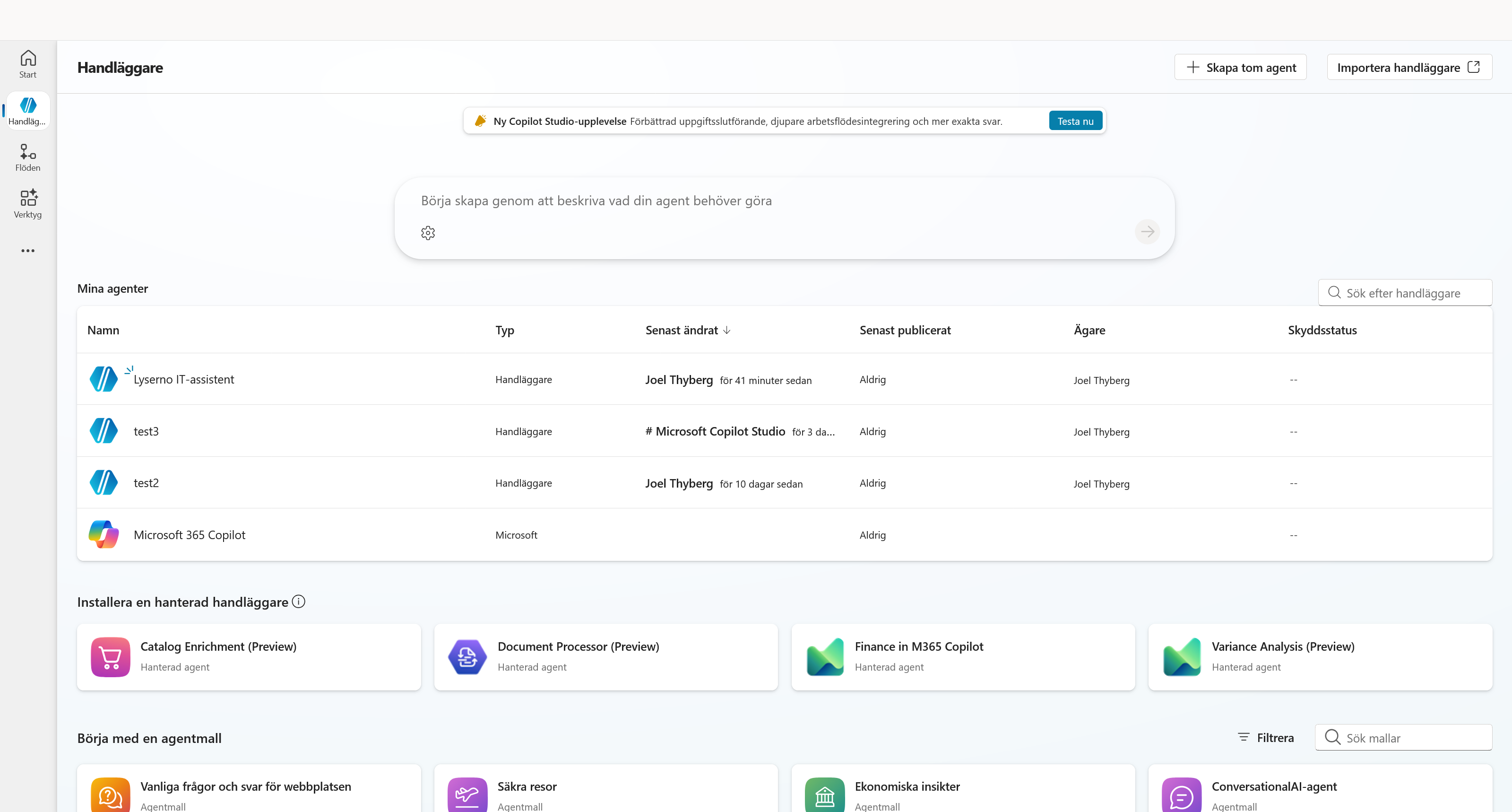This screenshot has height=812, width=1512.
Task: Focus the agent description prompt text field
Action: 784,201
